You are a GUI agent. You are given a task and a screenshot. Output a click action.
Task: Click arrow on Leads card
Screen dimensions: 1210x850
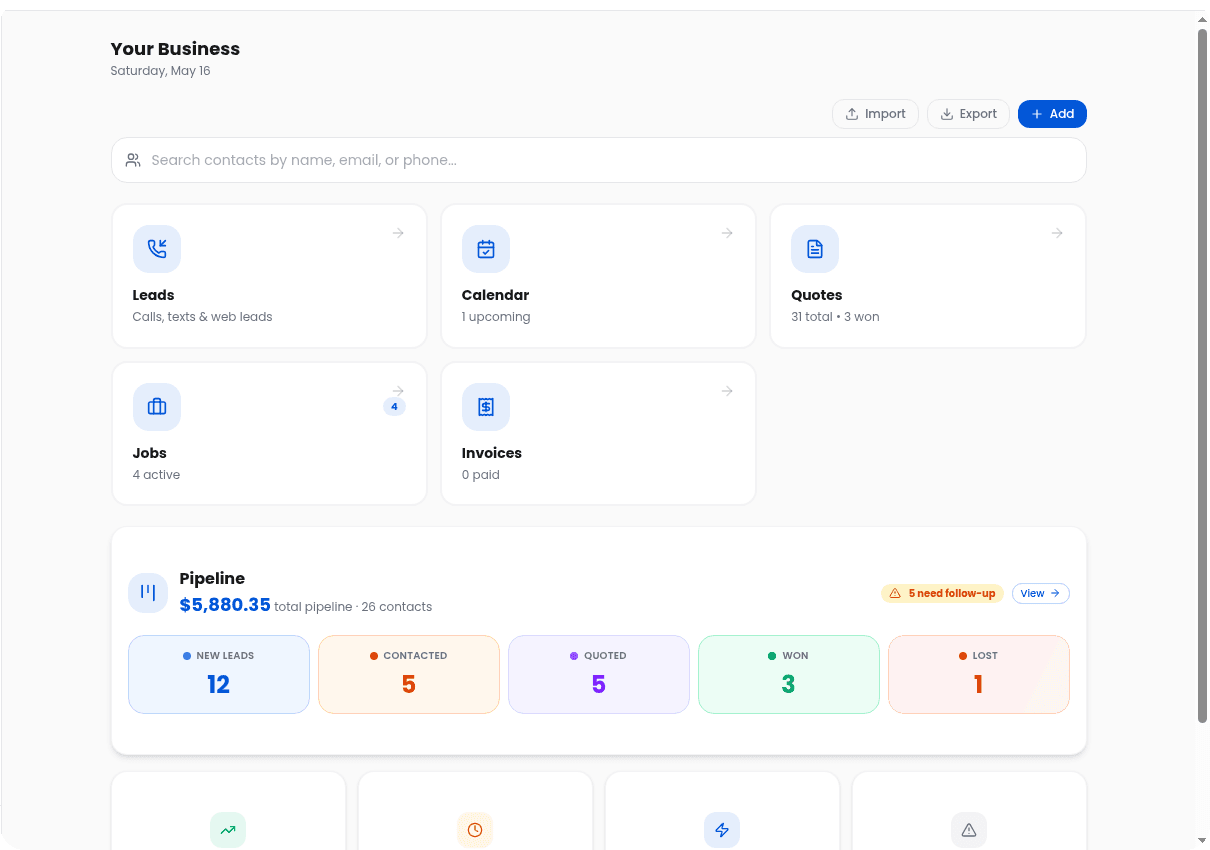point(398,233)
